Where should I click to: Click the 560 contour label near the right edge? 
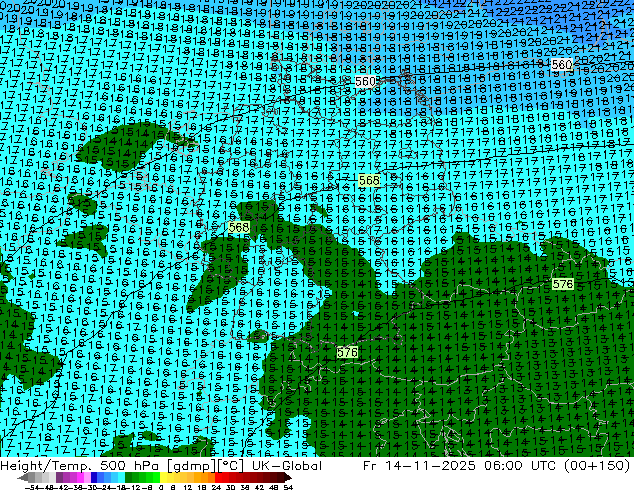pos(562,65)
